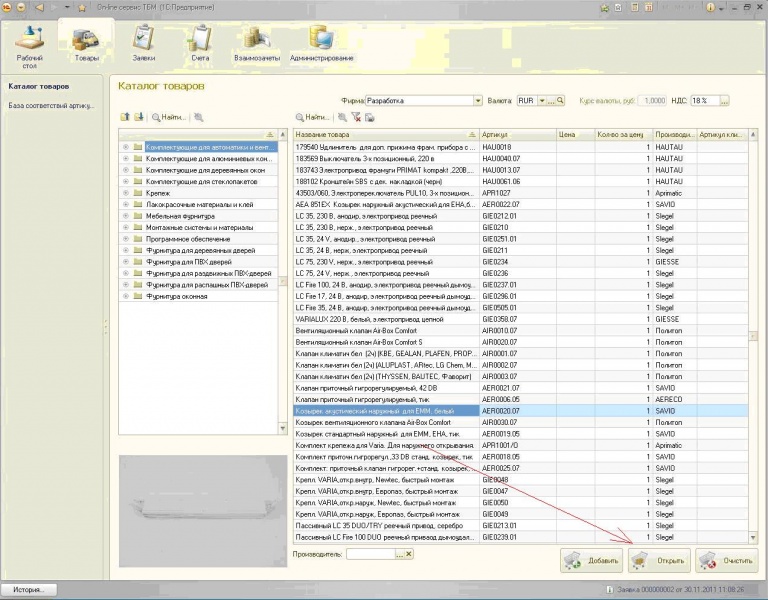This screenshot has width=768, height=600.
Task: Click the Добавить button
Action: tap(591, 560)
